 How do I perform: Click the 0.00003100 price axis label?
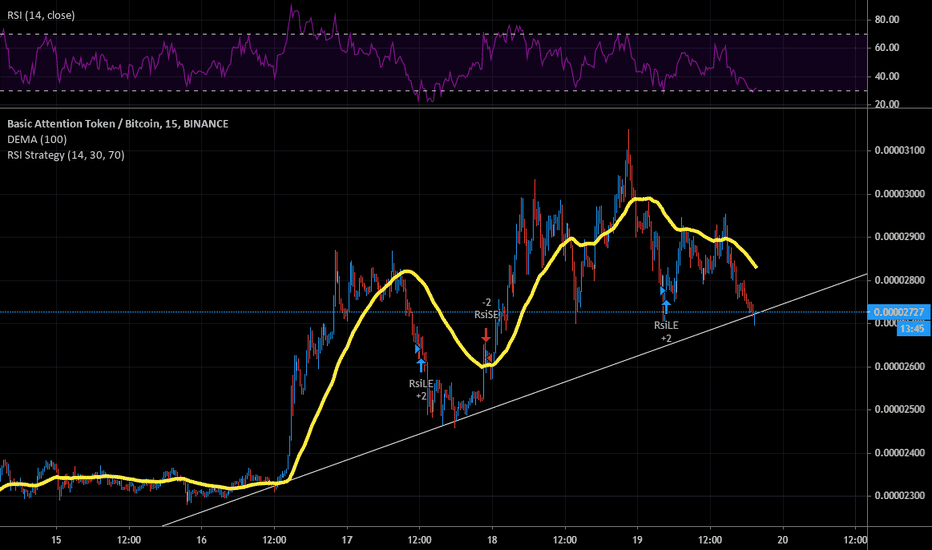pyautogui.click(x=899, y=150)
